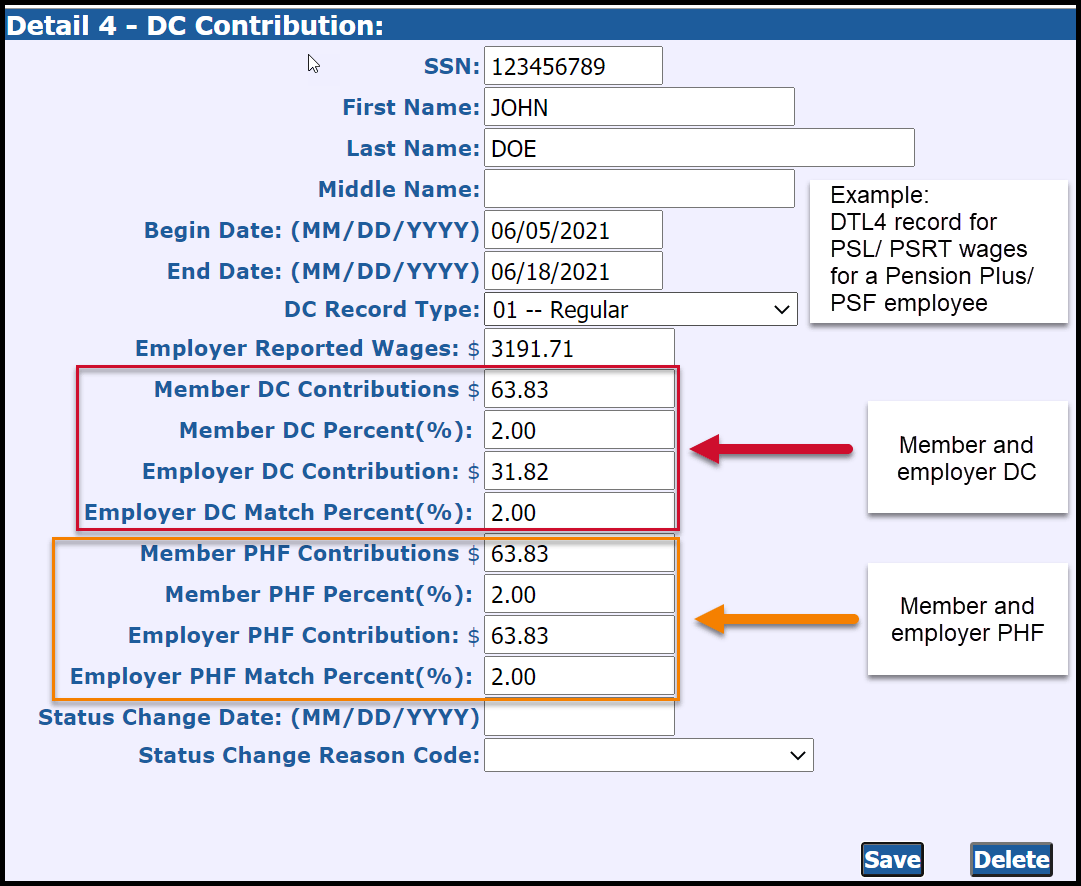Screen dimensions: 1081x886
Task: Select the First Name field showing JOHN
Action: point(639,107)
